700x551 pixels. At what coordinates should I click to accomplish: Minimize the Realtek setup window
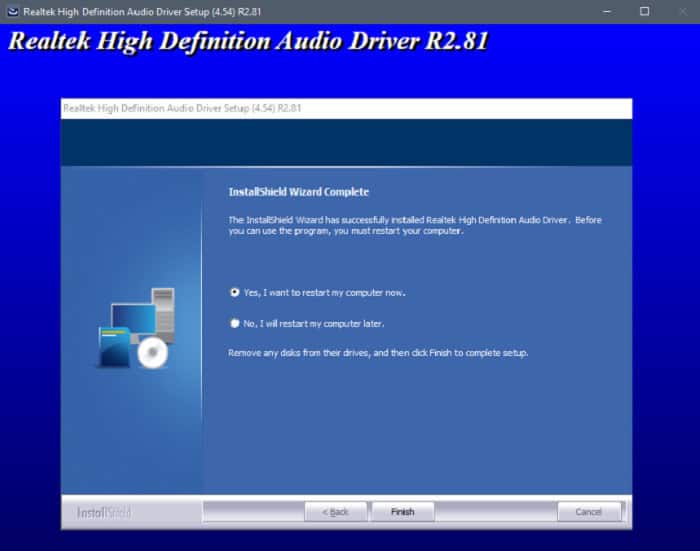coord(607,12)
